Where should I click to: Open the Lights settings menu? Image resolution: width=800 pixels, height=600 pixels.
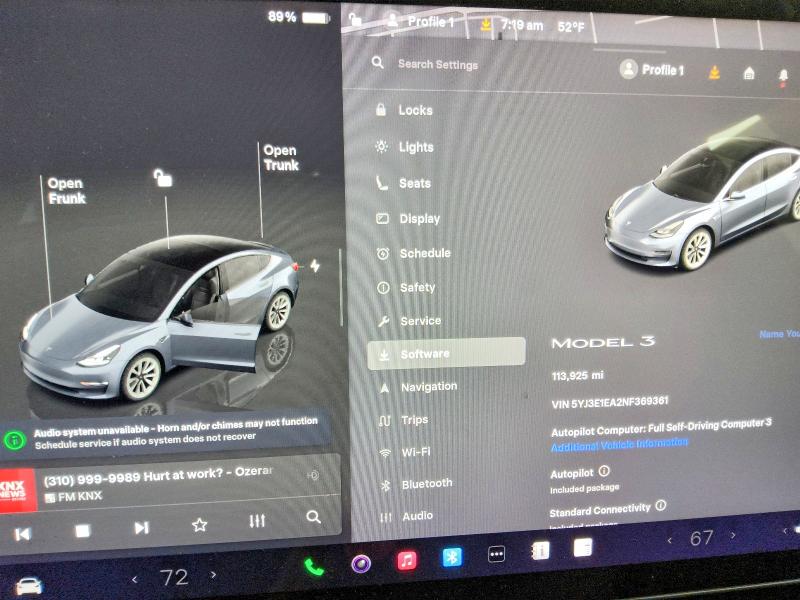point(404,147)
